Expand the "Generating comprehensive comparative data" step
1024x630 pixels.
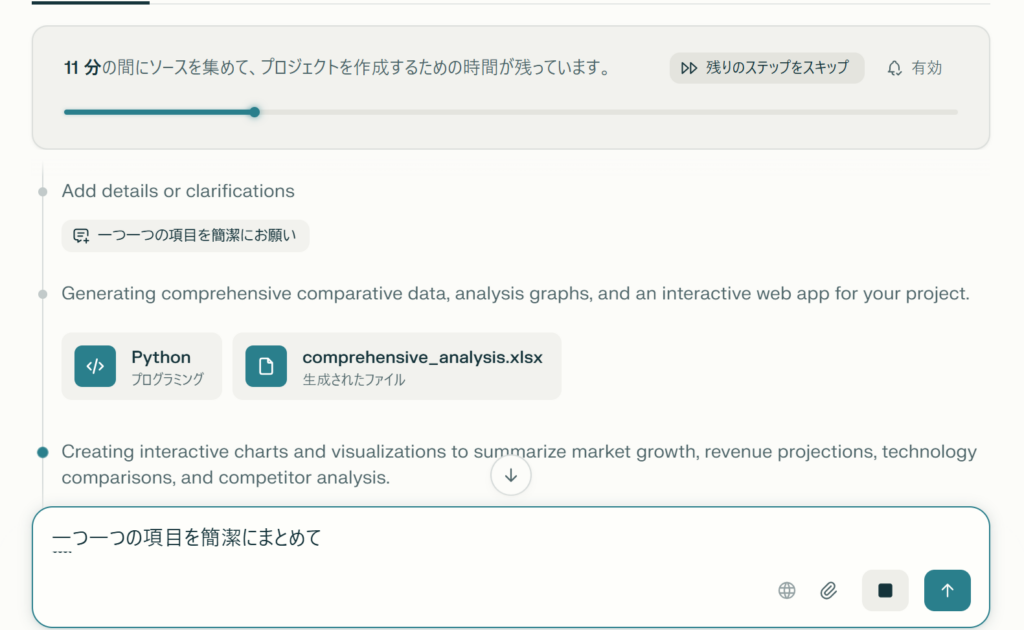515,294
